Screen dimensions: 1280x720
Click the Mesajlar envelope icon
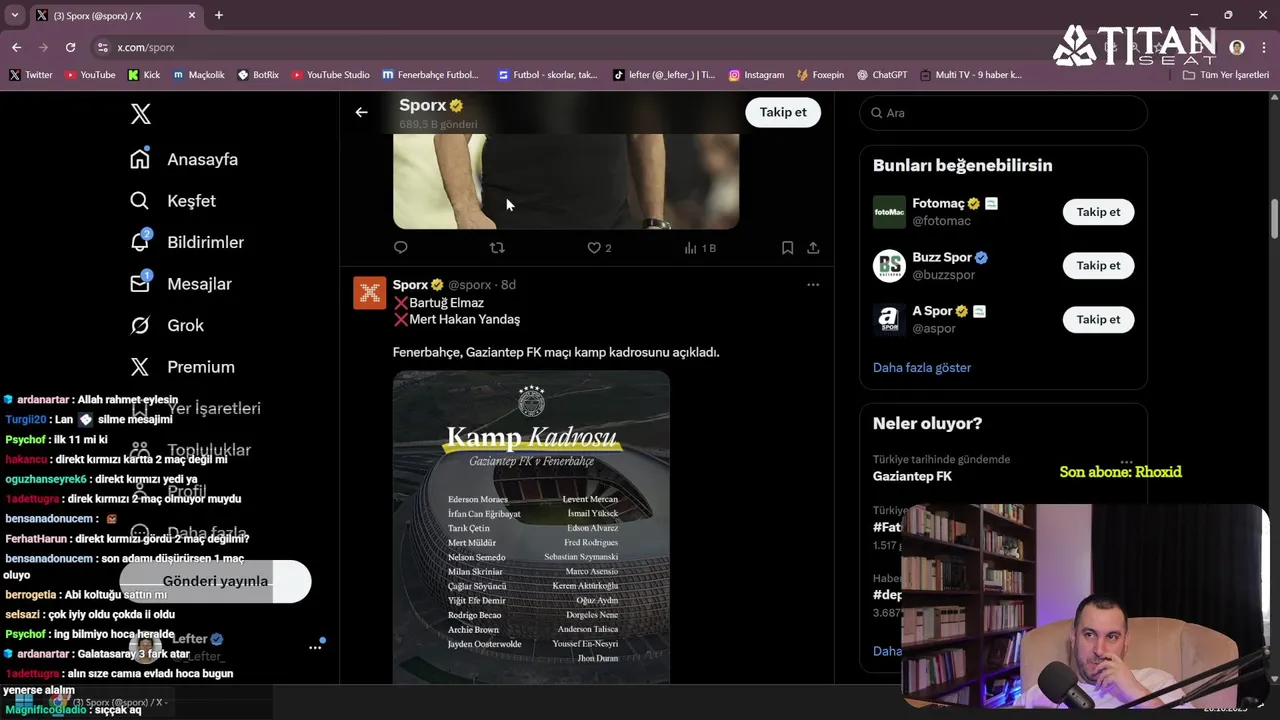[x=140, y=284]
